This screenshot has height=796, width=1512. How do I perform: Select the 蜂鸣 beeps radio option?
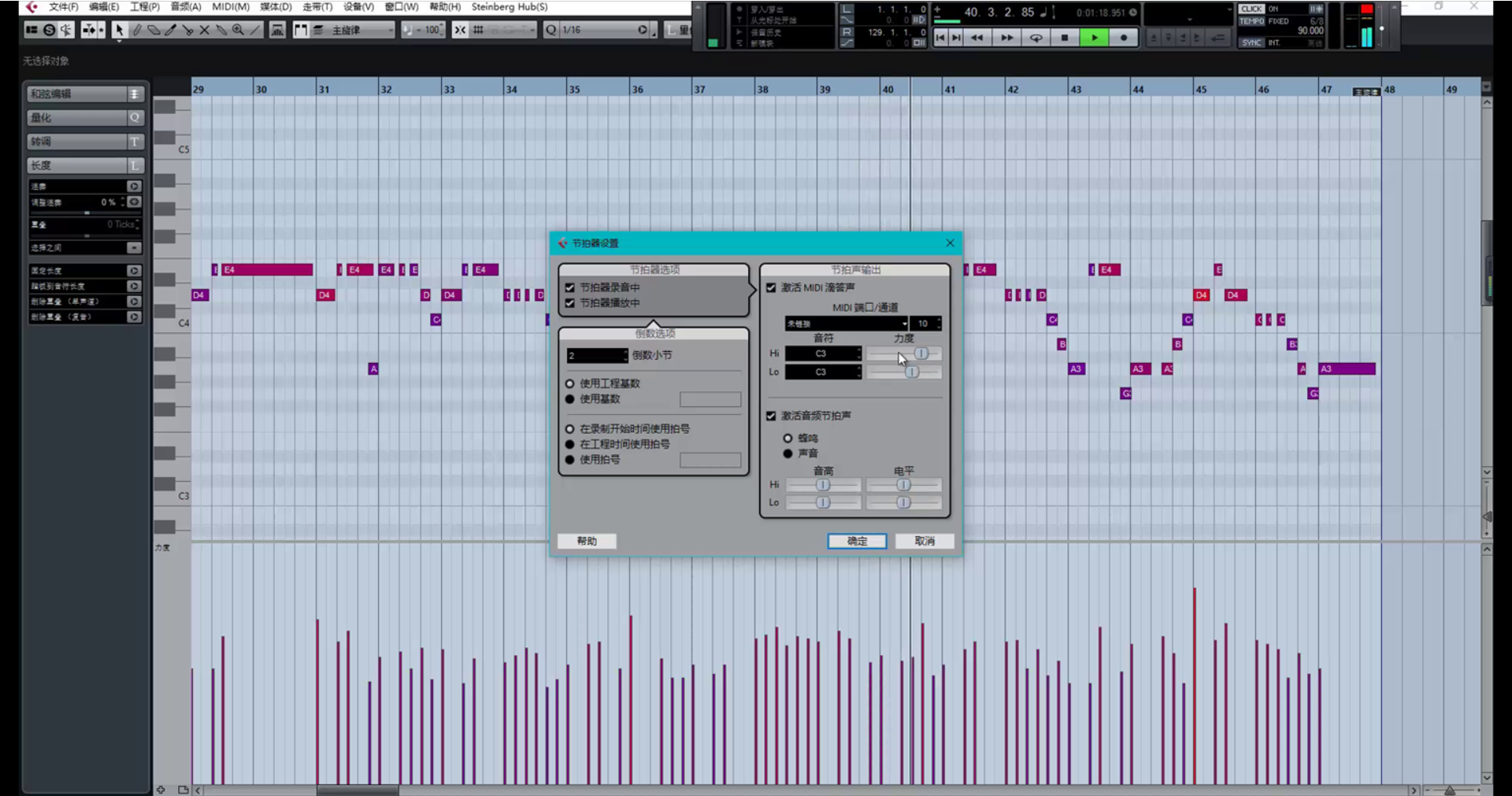click(787, 438)
